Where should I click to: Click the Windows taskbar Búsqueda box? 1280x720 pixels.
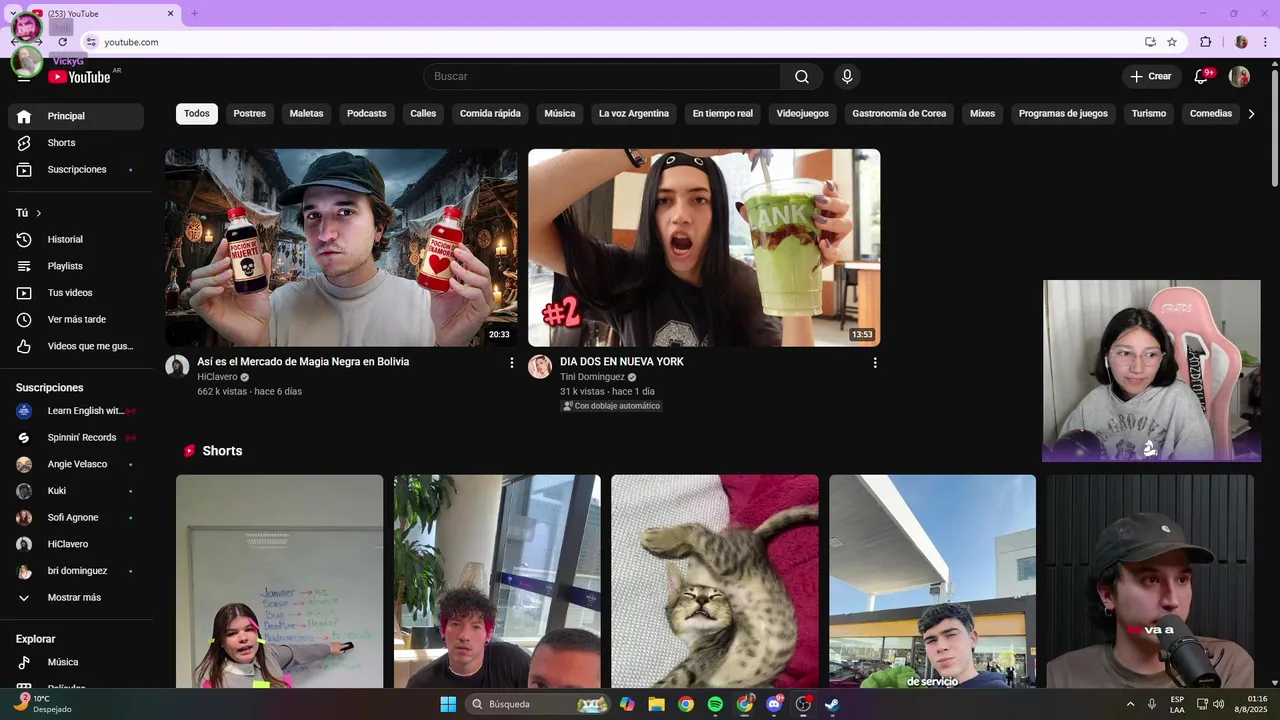(540, 704)
